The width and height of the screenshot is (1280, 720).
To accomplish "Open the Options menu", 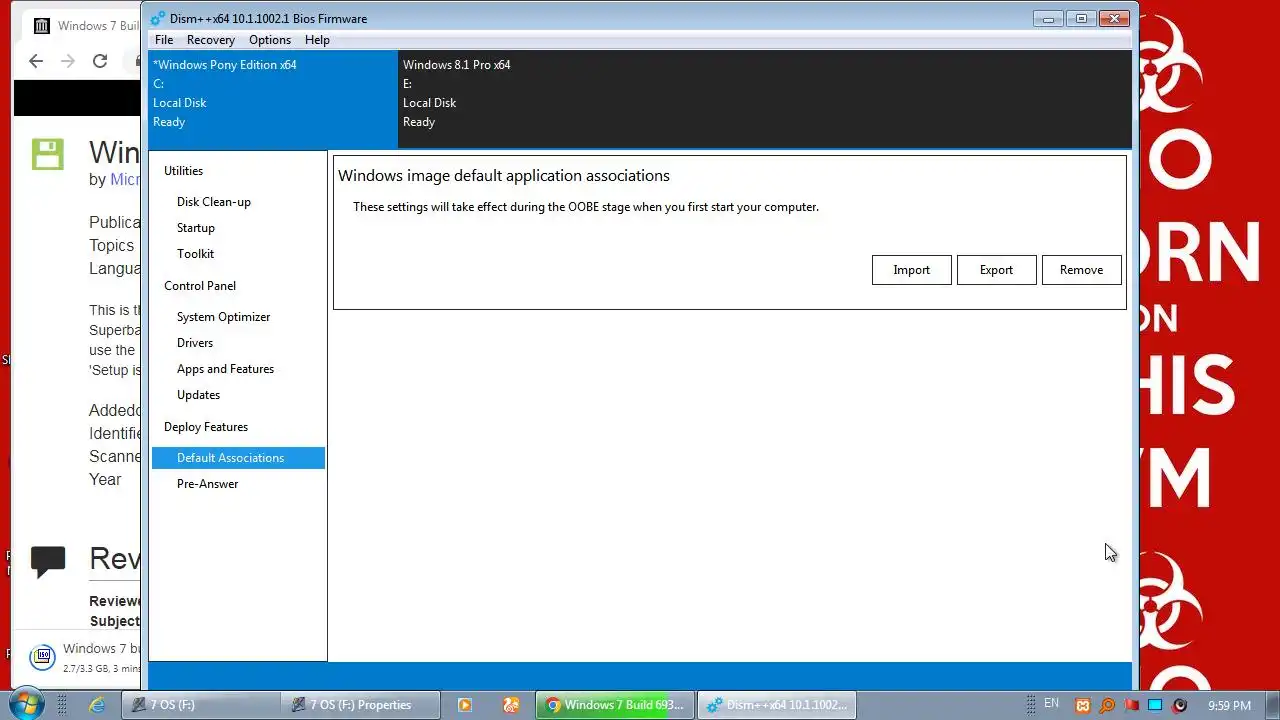I will click(270, 40).
